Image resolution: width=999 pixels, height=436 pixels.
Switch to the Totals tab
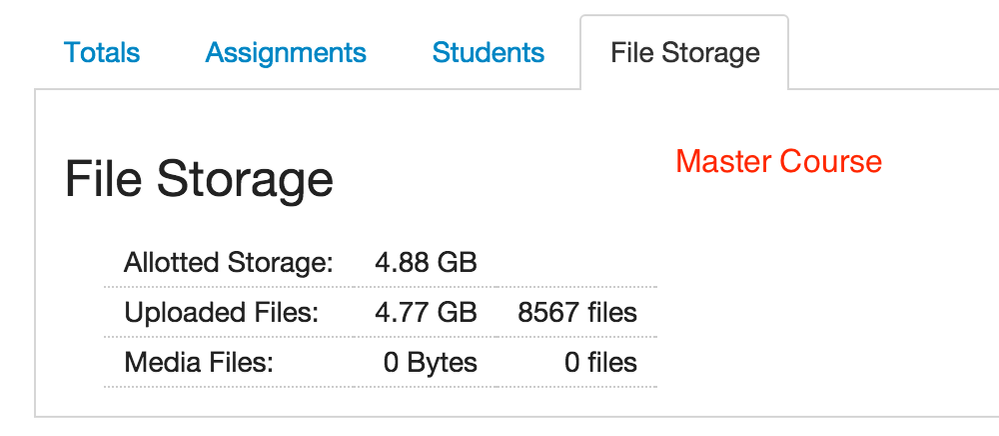[102, 53]
